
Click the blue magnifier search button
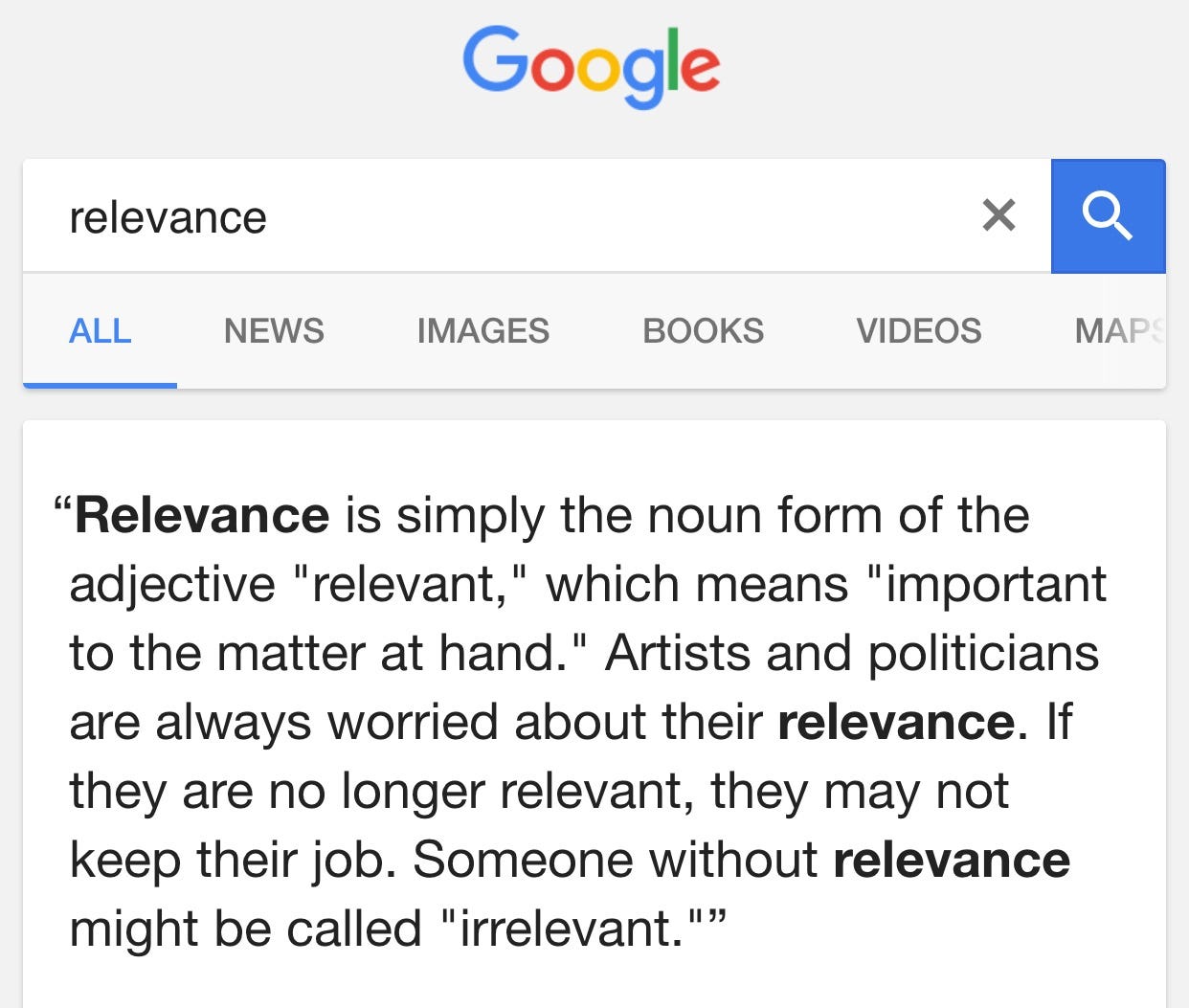[1108, 216]
